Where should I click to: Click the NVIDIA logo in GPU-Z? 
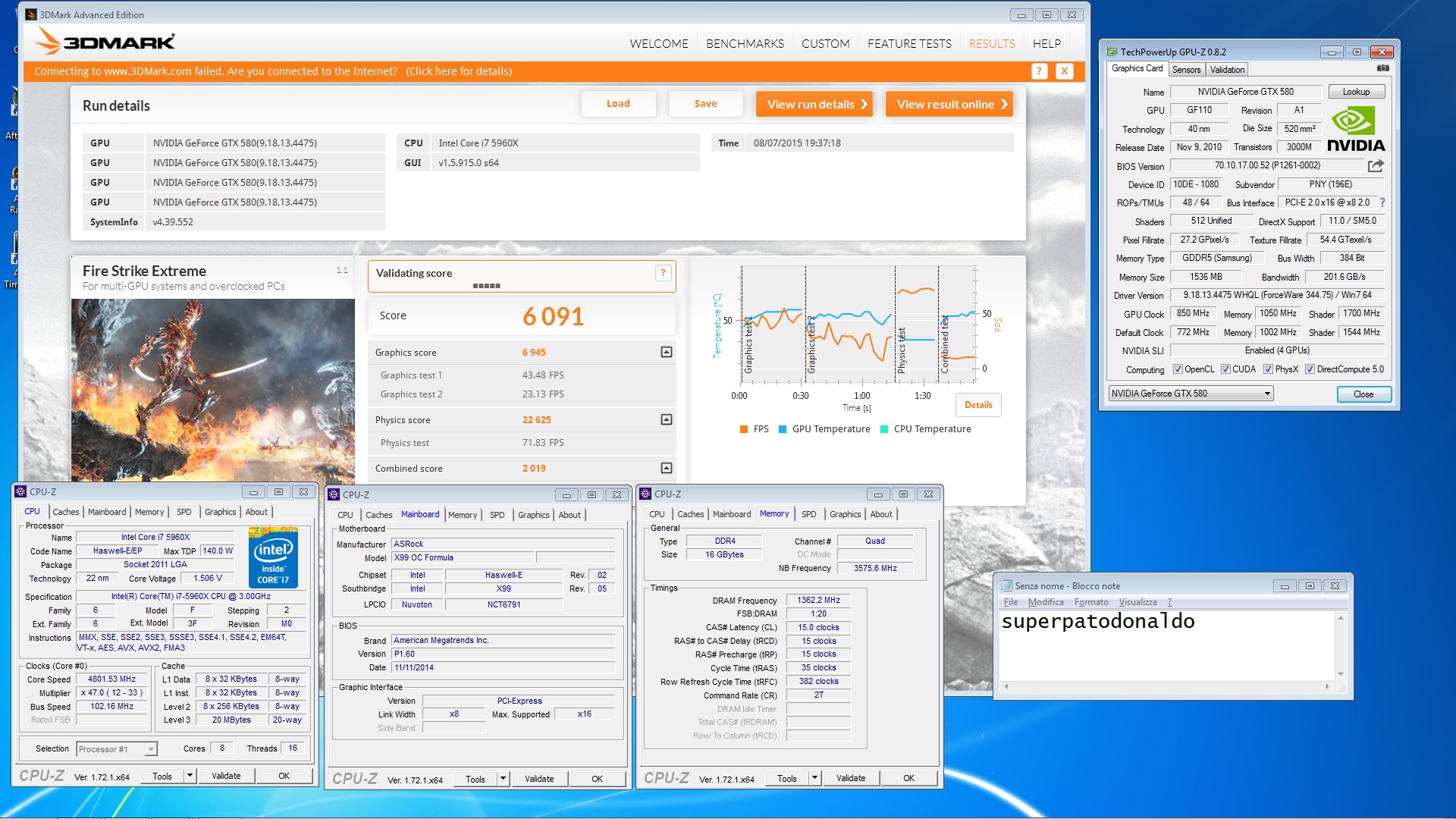pos(1356,130)
